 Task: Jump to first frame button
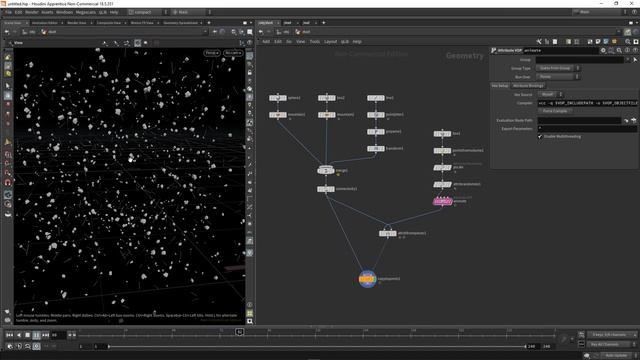coord(9,335)
